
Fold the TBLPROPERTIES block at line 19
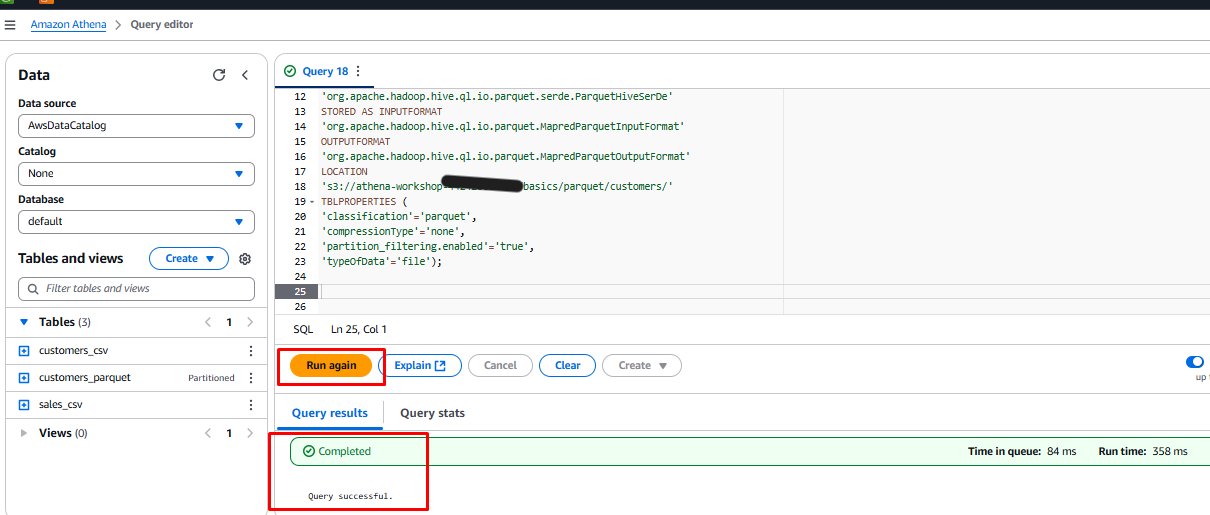[313, 202]
